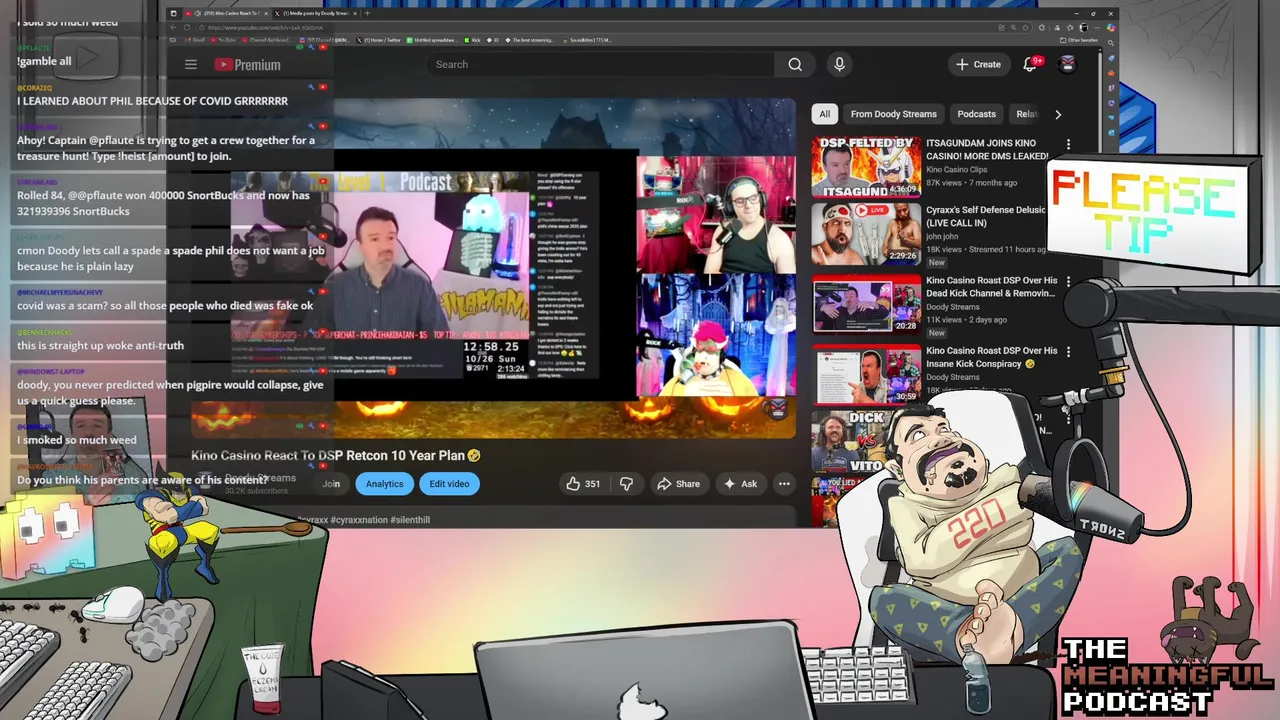Start voice search with microphone icon
The width and height of the screenshot is (1280, 720).
click(x=839, y=64)
